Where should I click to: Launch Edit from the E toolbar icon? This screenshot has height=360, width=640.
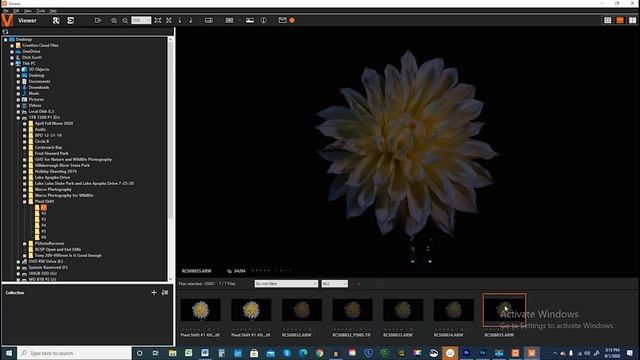[x=70, y=20]
